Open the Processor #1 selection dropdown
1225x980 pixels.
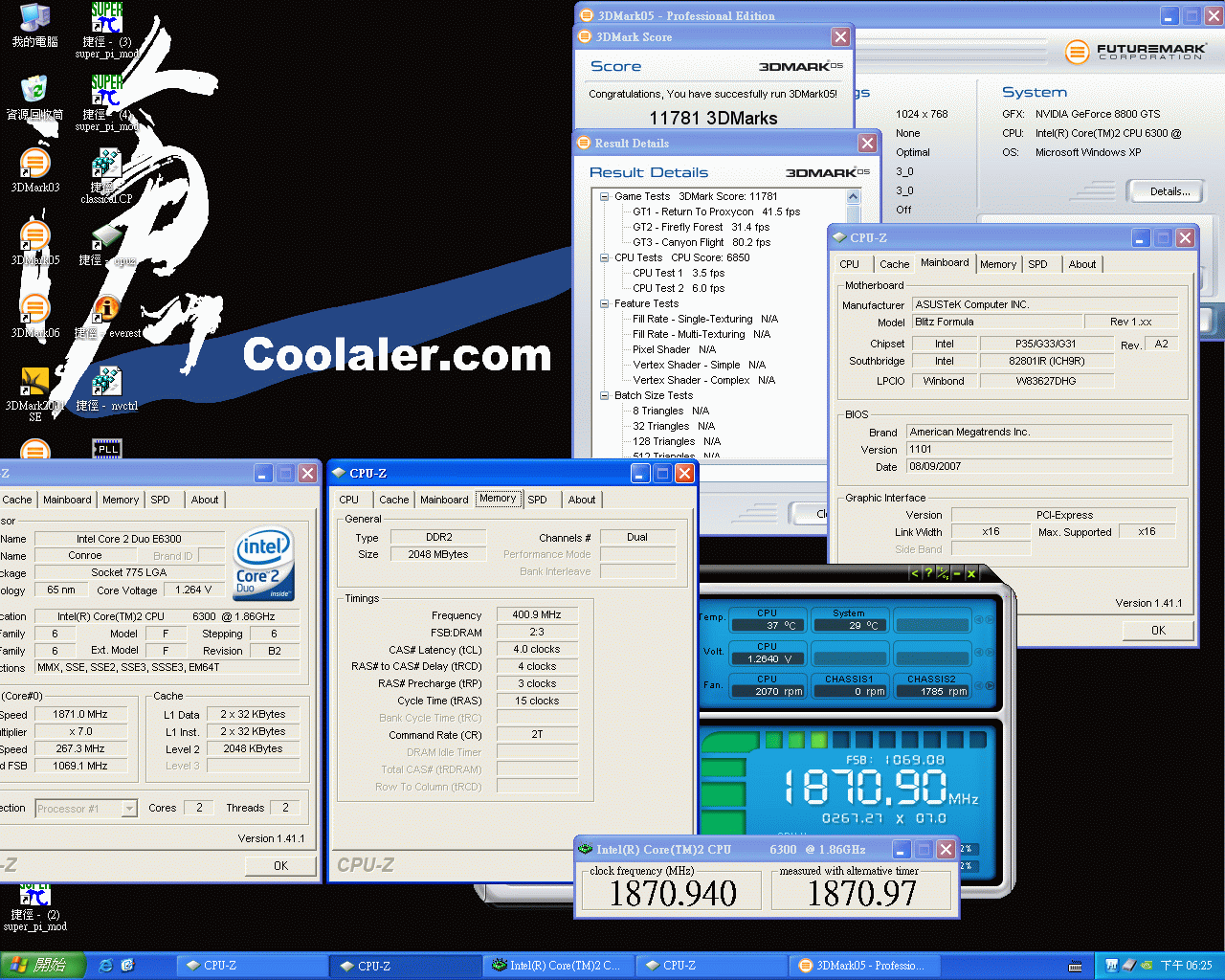(128, 809)
